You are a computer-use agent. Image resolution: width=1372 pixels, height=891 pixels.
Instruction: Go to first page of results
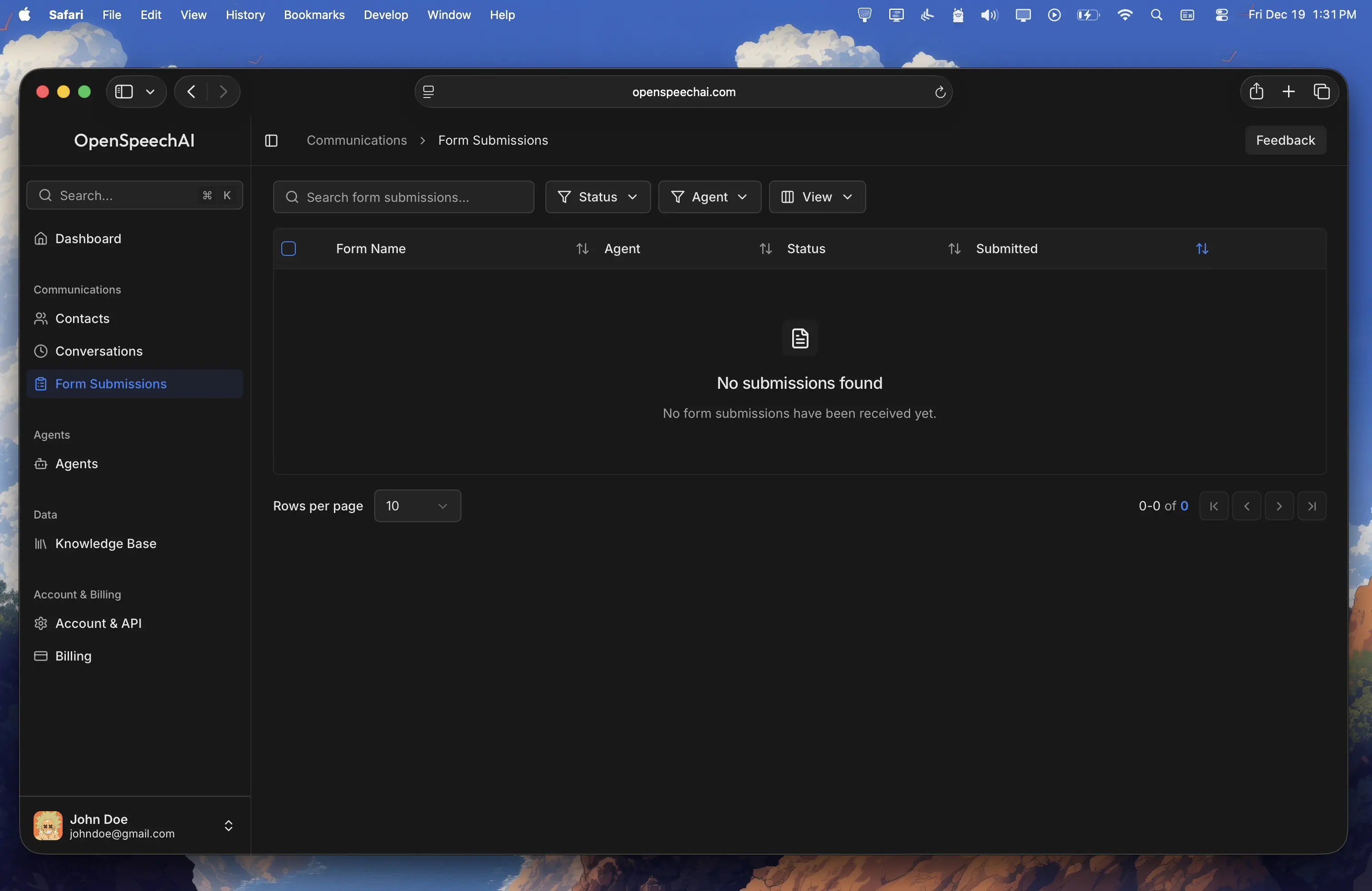pos(1214,506)
